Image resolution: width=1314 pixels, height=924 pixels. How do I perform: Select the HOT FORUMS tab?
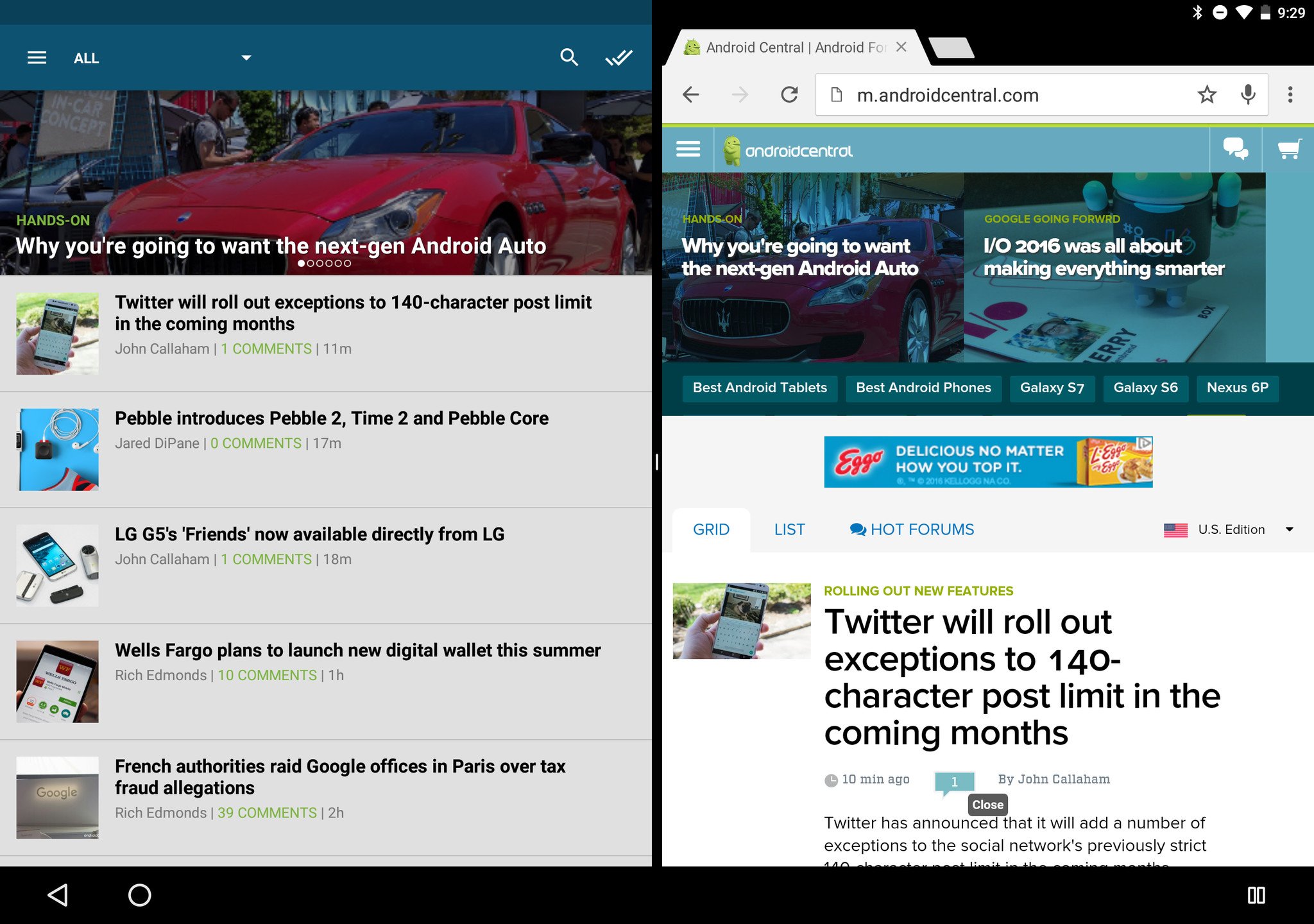coord(912,530)
